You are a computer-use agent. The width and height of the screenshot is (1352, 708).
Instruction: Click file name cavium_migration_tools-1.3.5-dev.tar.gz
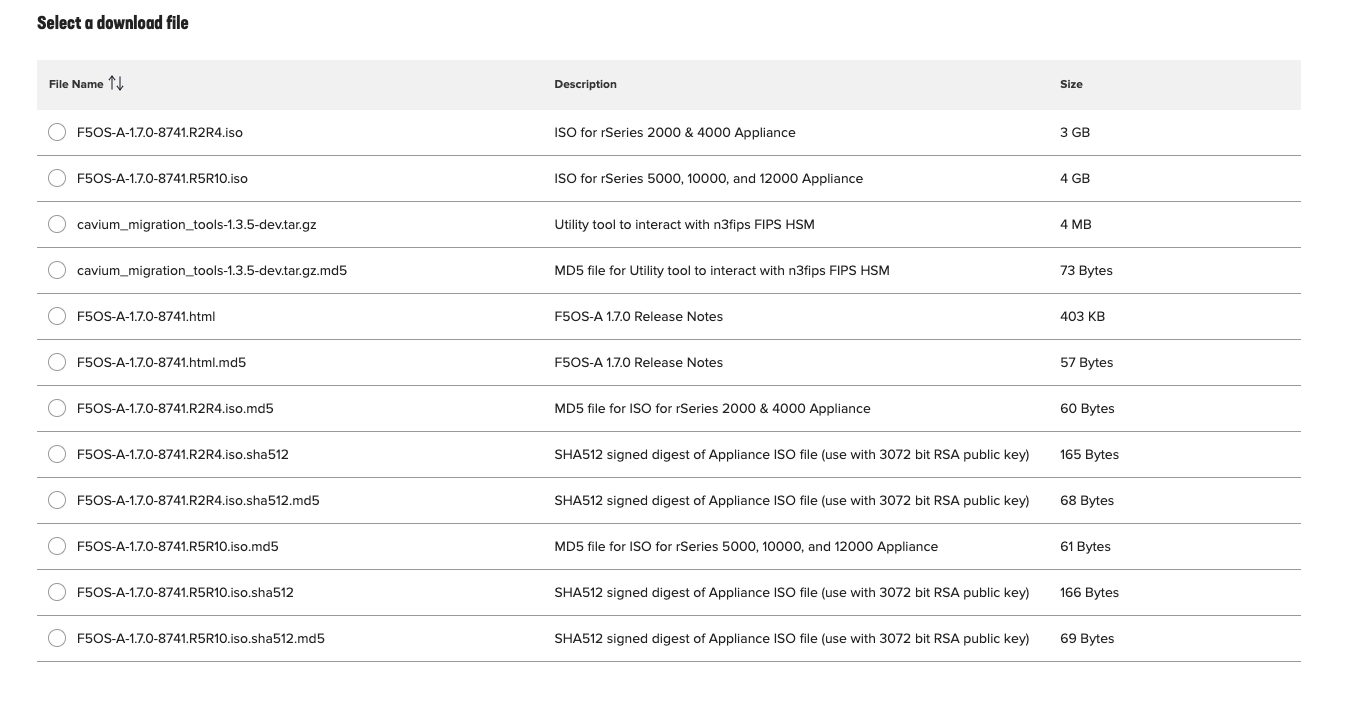(x=196, y=224)
